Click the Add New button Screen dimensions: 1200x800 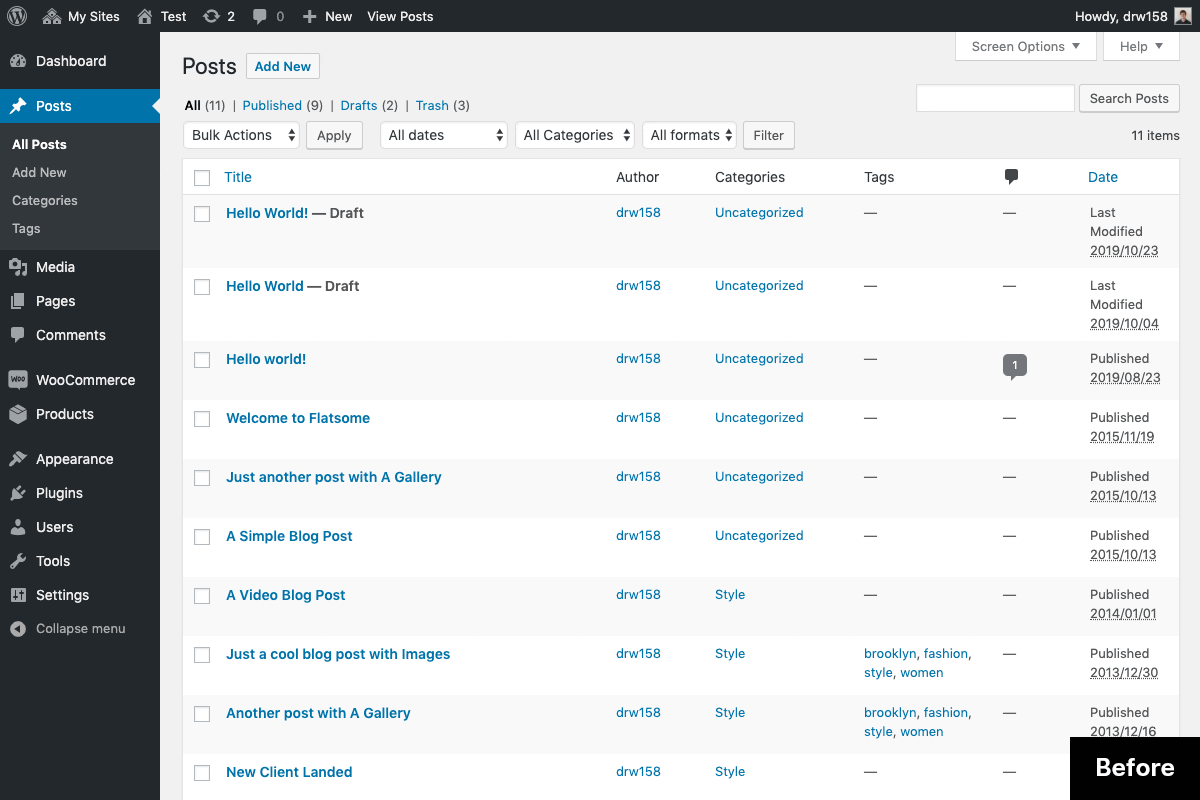pos(282,66)
